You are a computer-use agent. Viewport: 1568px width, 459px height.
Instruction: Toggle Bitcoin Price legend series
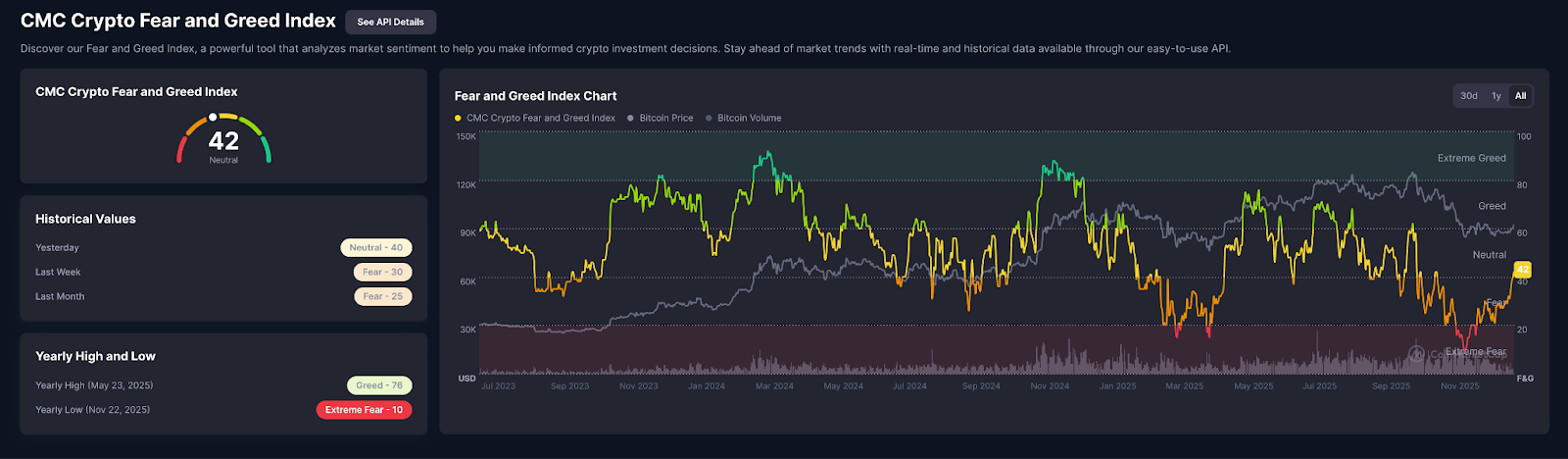665,119
